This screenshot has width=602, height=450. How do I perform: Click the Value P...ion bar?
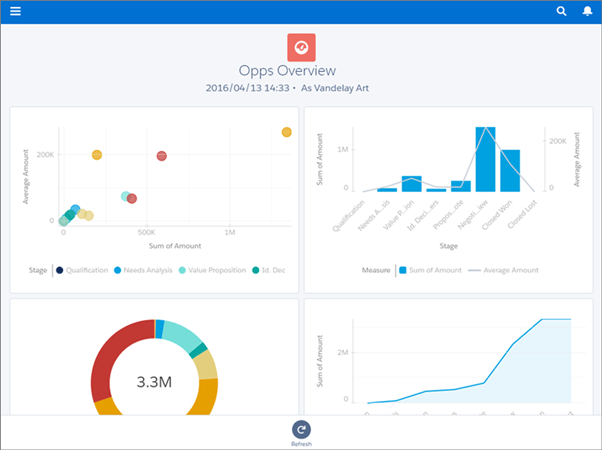[x=412, y=184]
